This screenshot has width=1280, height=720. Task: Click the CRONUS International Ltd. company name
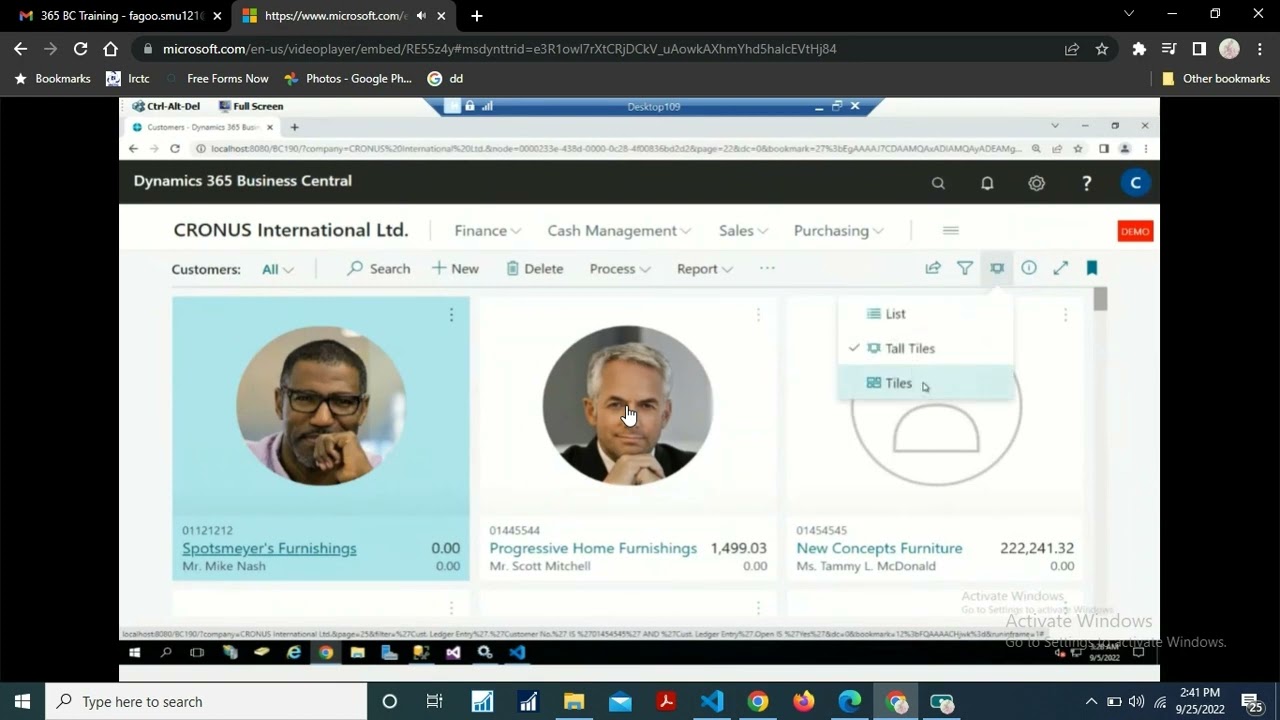point(291,230)
